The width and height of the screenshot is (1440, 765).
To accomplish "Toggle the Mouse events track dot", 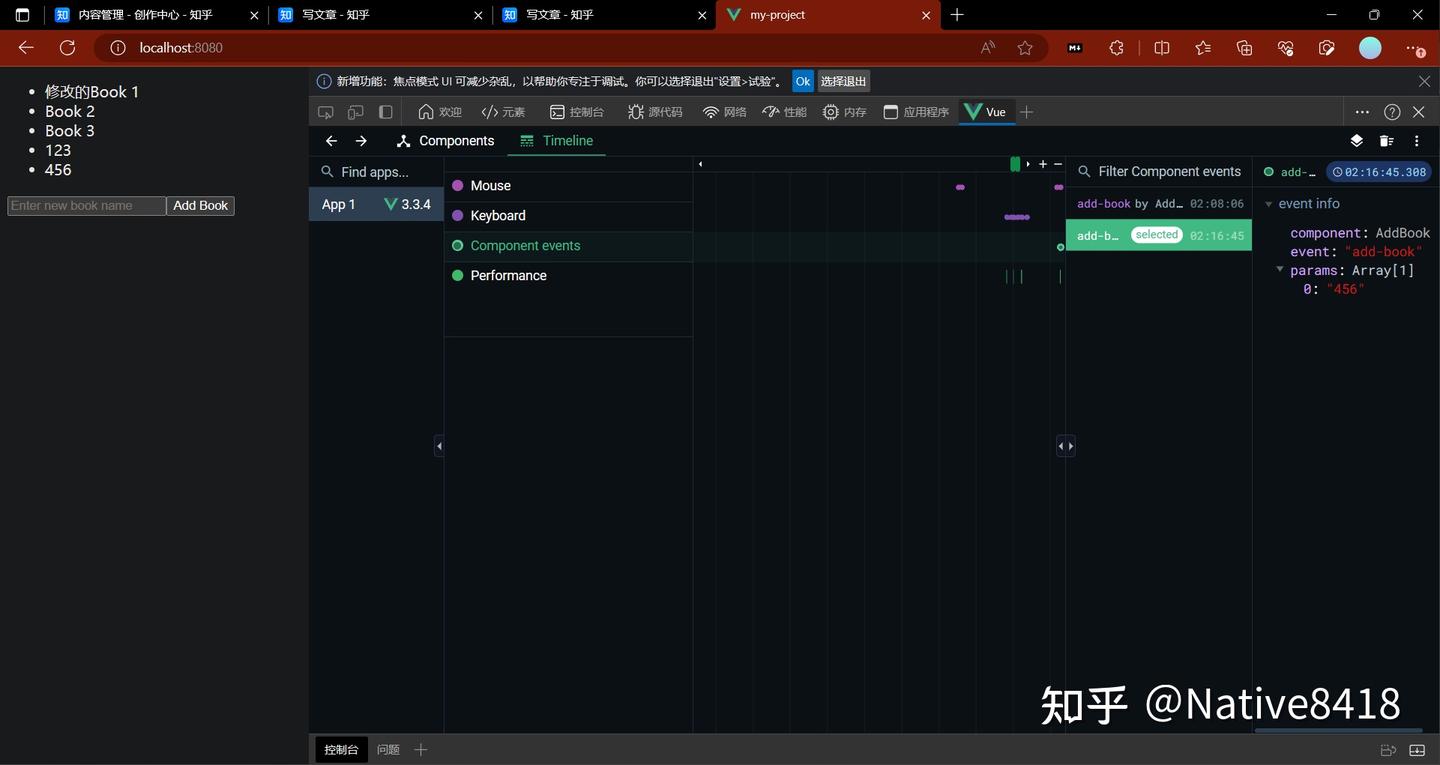I will coord(458,185).
